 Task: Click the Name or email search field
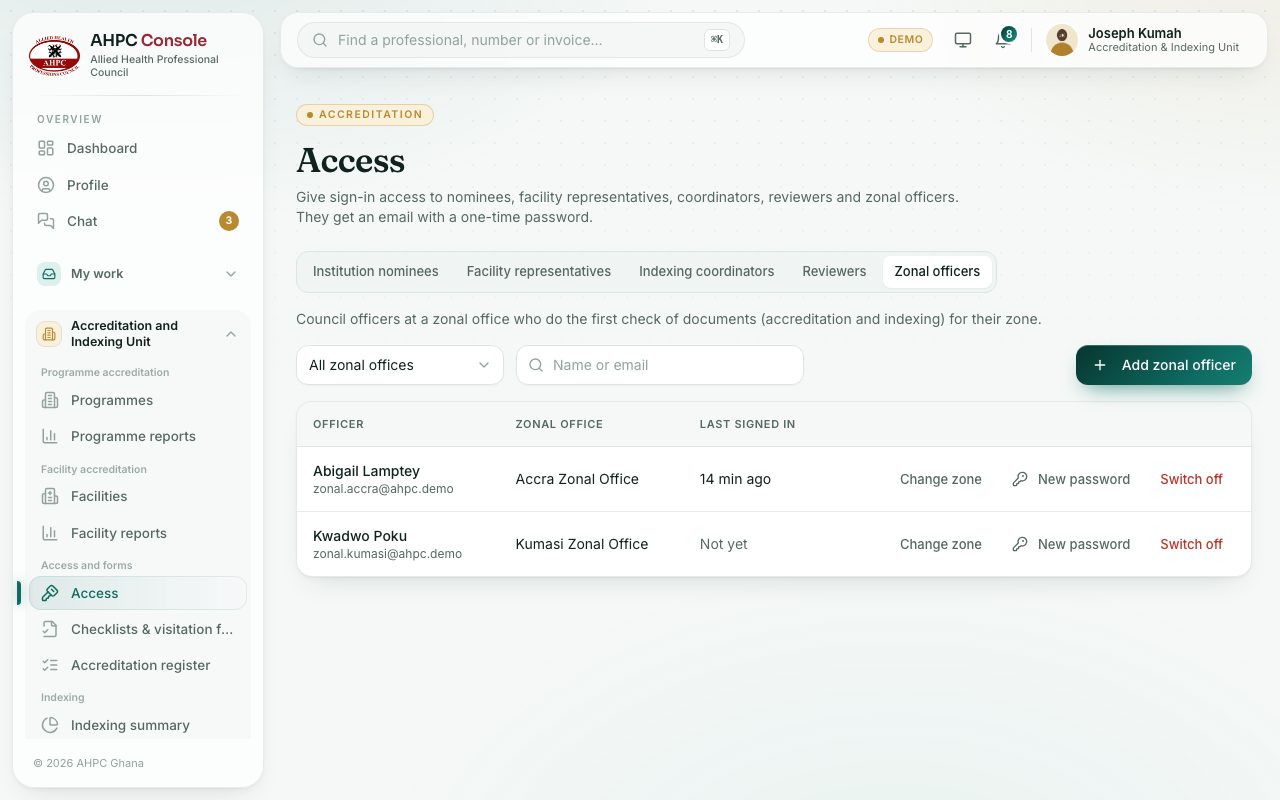[x=660, y=365]
